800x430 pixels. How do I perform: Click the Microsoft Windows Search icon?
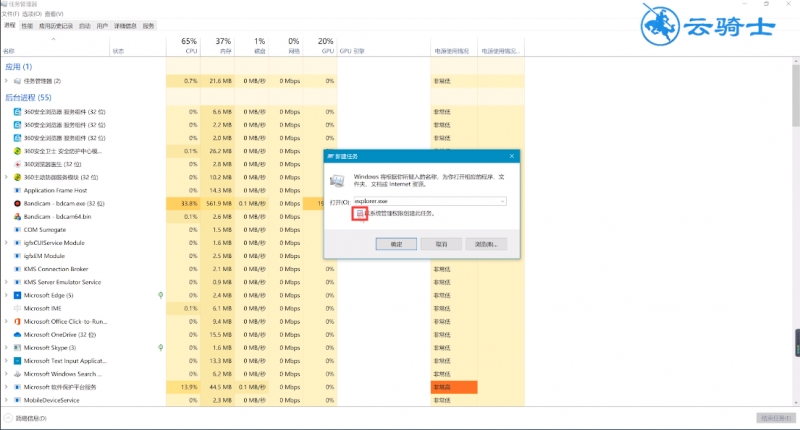(x=17, y=374)
